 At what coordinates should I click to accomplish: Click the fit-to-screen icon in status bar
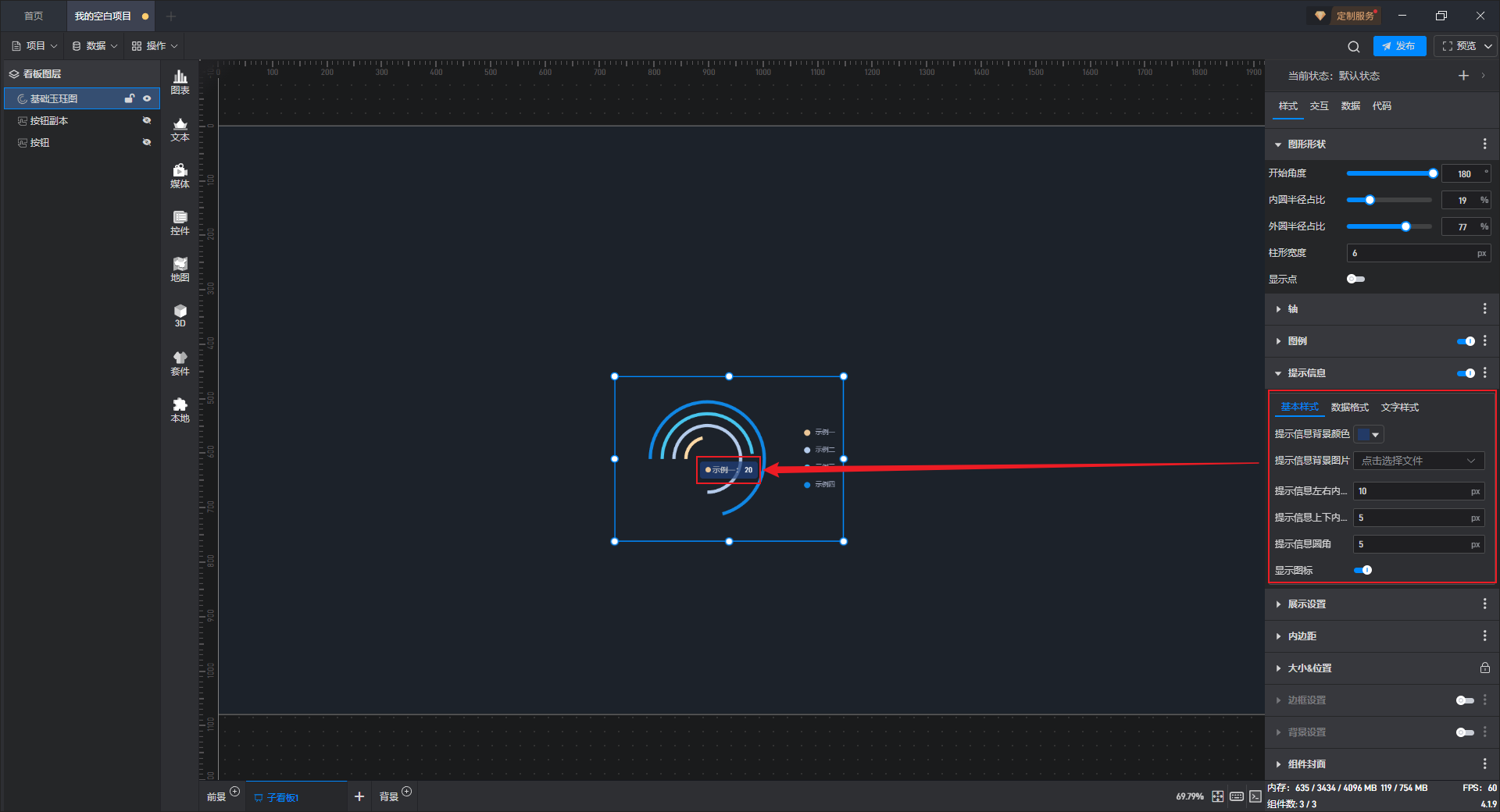(x=1218, y=796)
